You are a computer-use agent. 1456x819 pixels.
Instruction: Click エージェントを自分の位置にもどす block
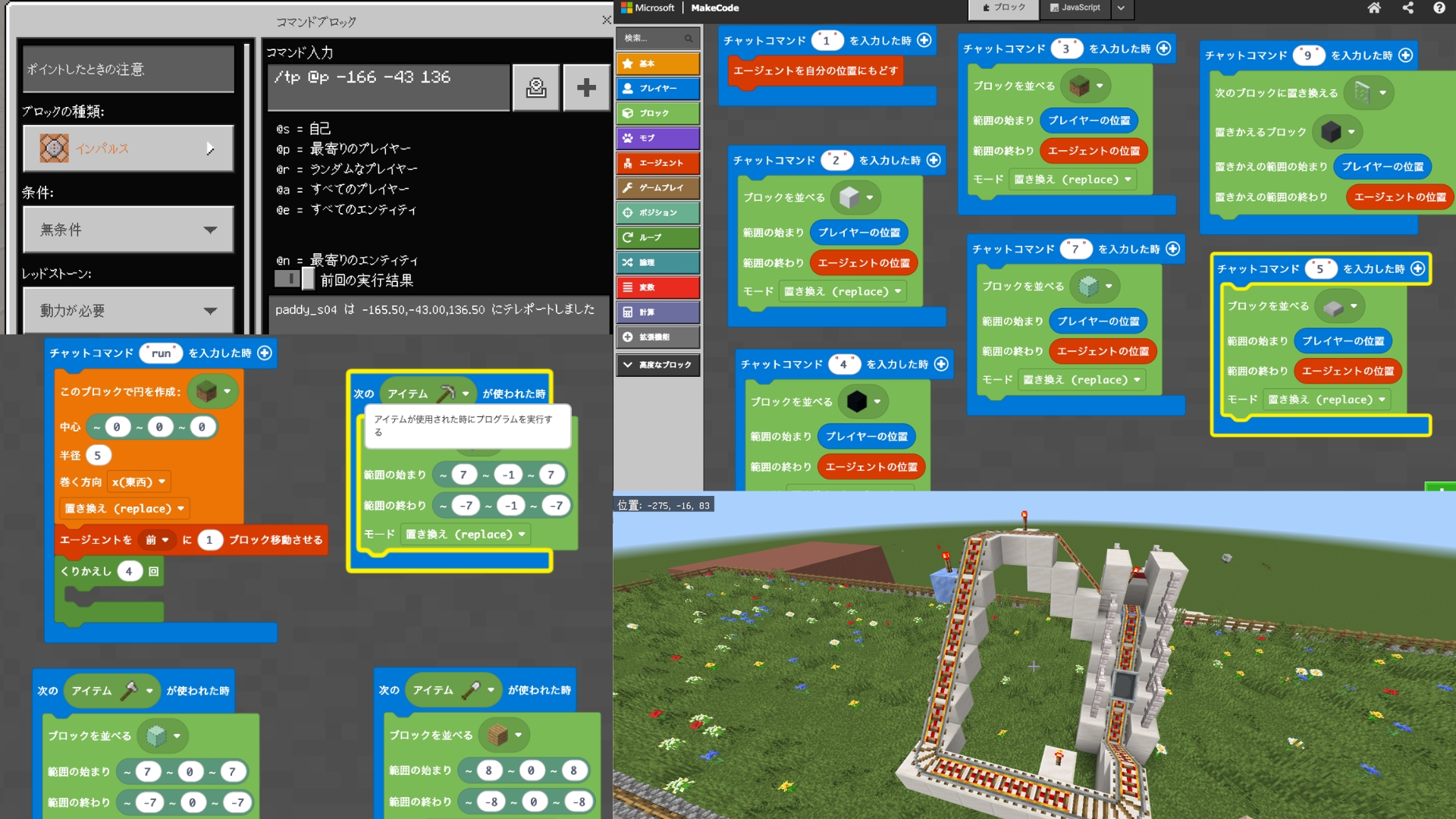pyautogui.click(x=815, y=71)
